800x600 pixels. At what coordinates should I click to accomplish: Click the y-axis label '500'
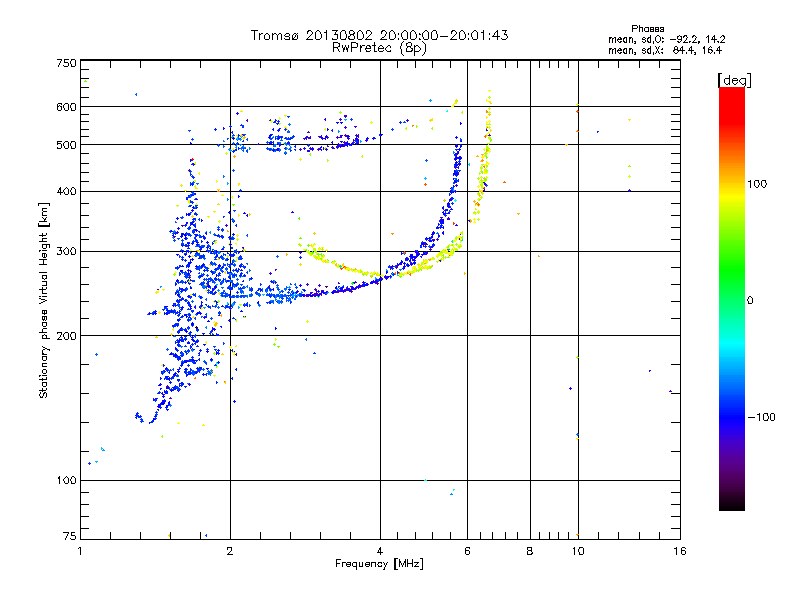pyautogui.click(x=67, y=145)
